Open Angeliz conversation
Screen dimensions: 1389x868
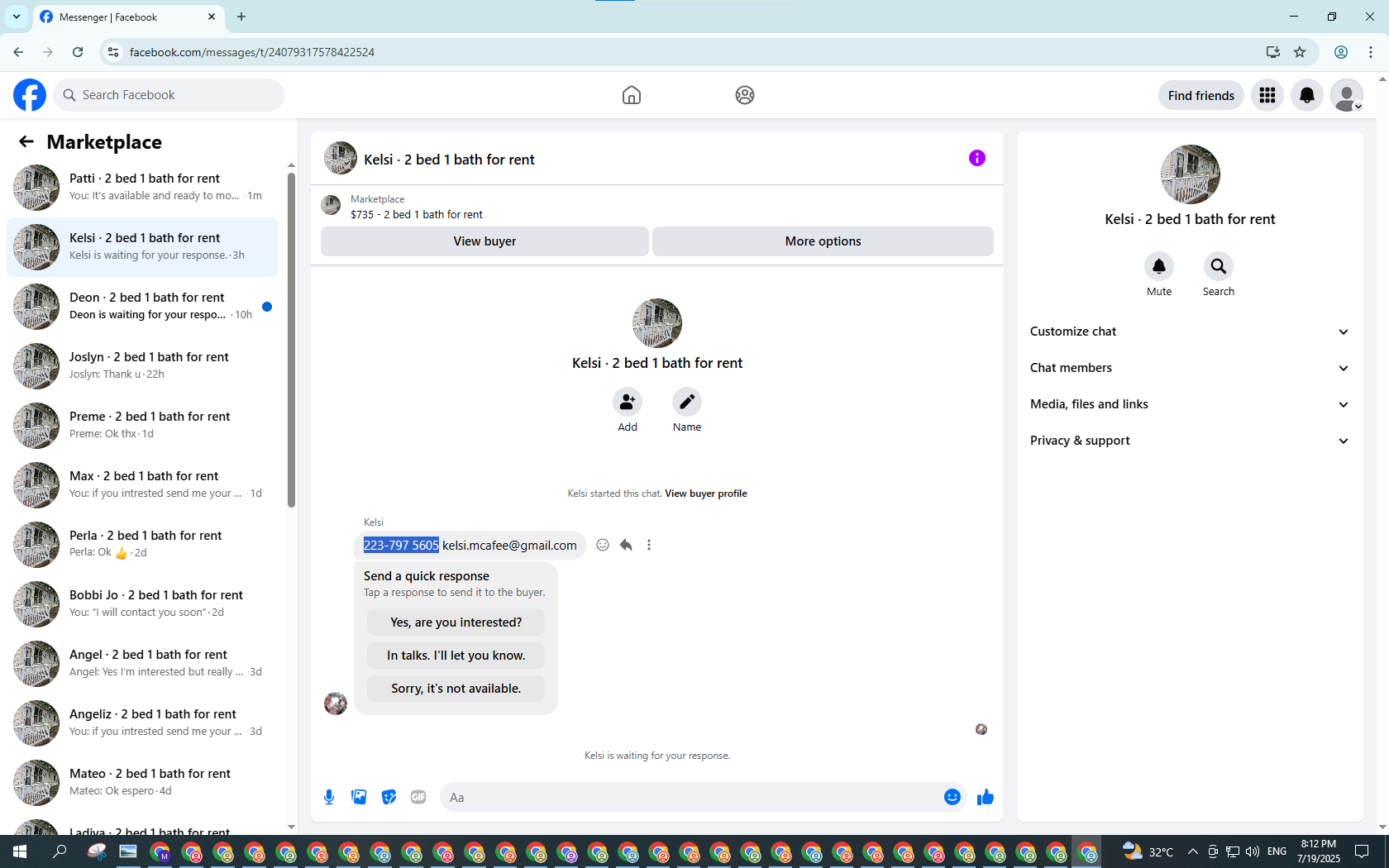click(x=142, y=723)
